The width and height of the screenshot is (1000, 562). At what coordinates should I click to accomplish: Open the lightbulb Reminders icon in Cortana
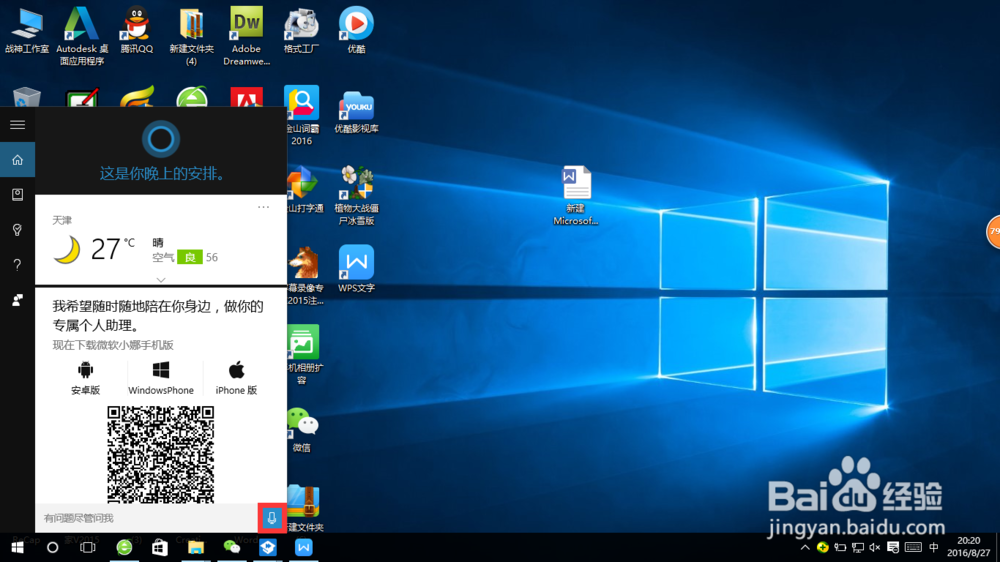[x=17, y=230]
